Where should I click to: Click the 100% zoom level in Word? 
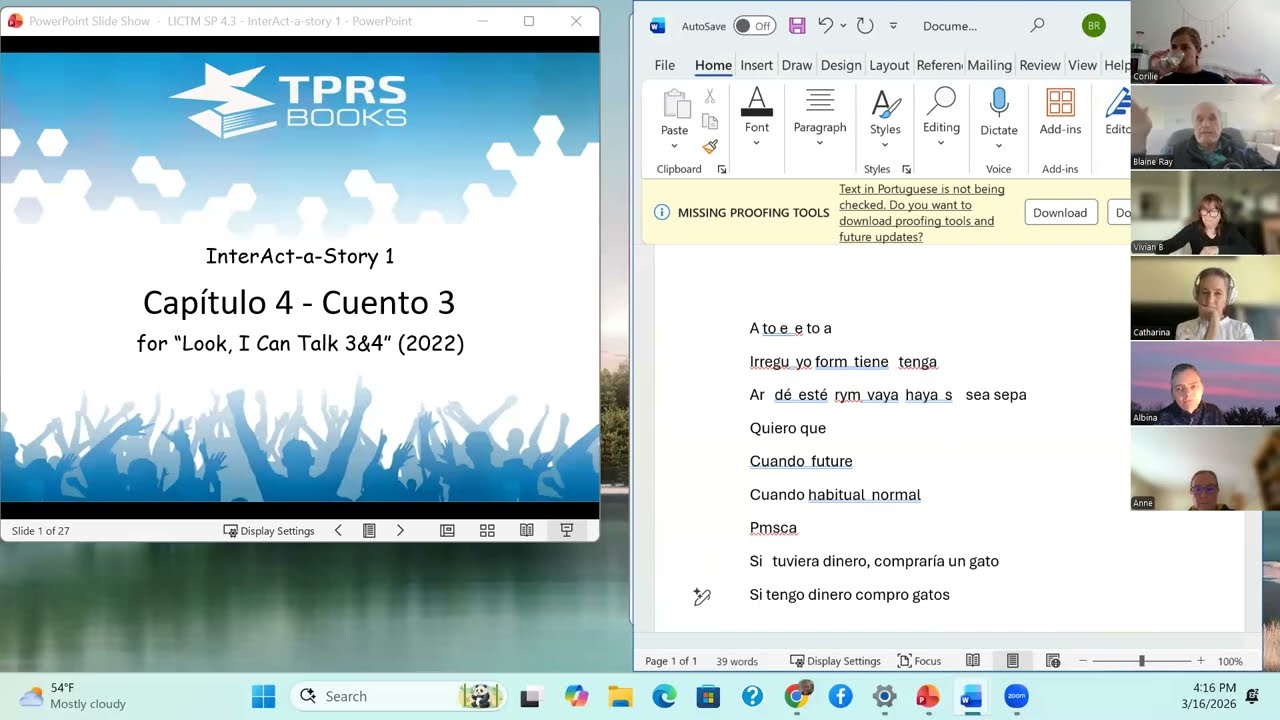(1230, 661)
